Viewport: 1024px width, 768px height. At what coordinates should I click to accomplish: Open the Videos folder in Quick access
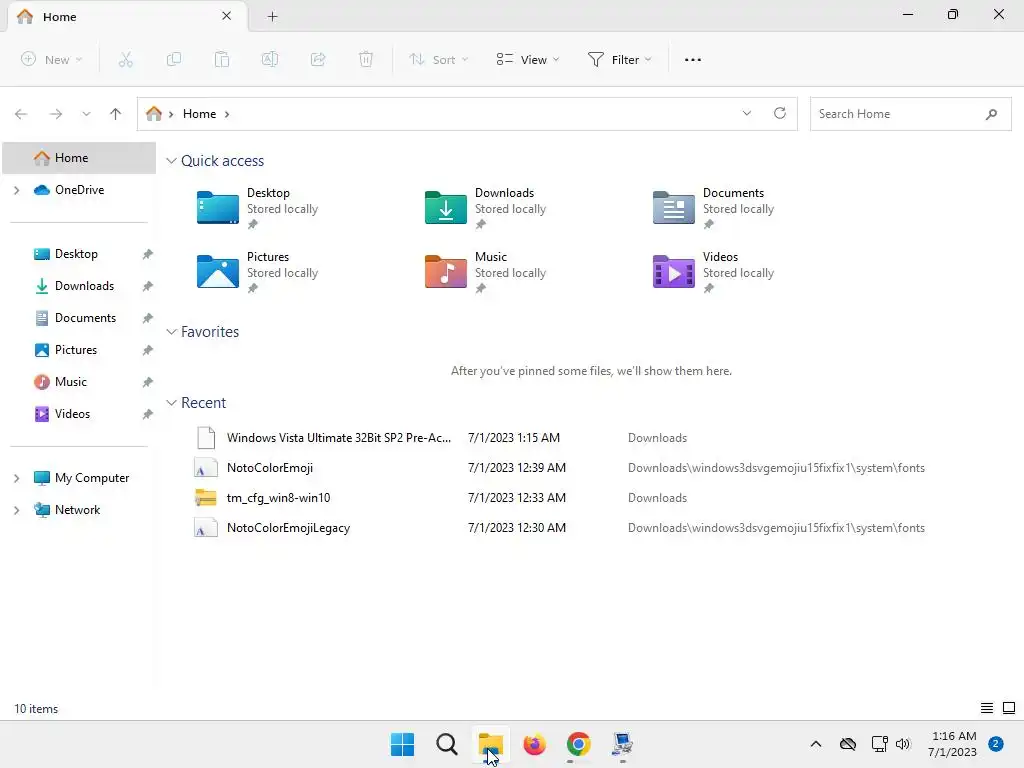[713, 272]
